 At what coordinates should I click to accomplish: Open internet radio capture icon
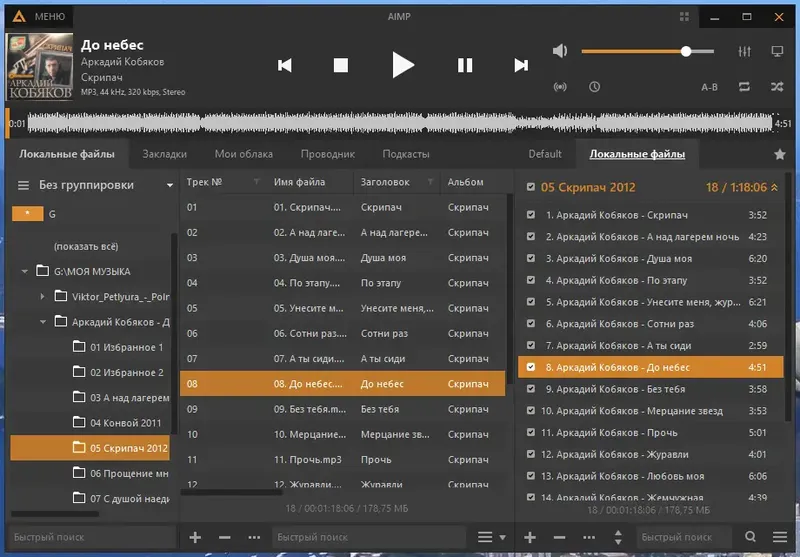pos(560,87)
